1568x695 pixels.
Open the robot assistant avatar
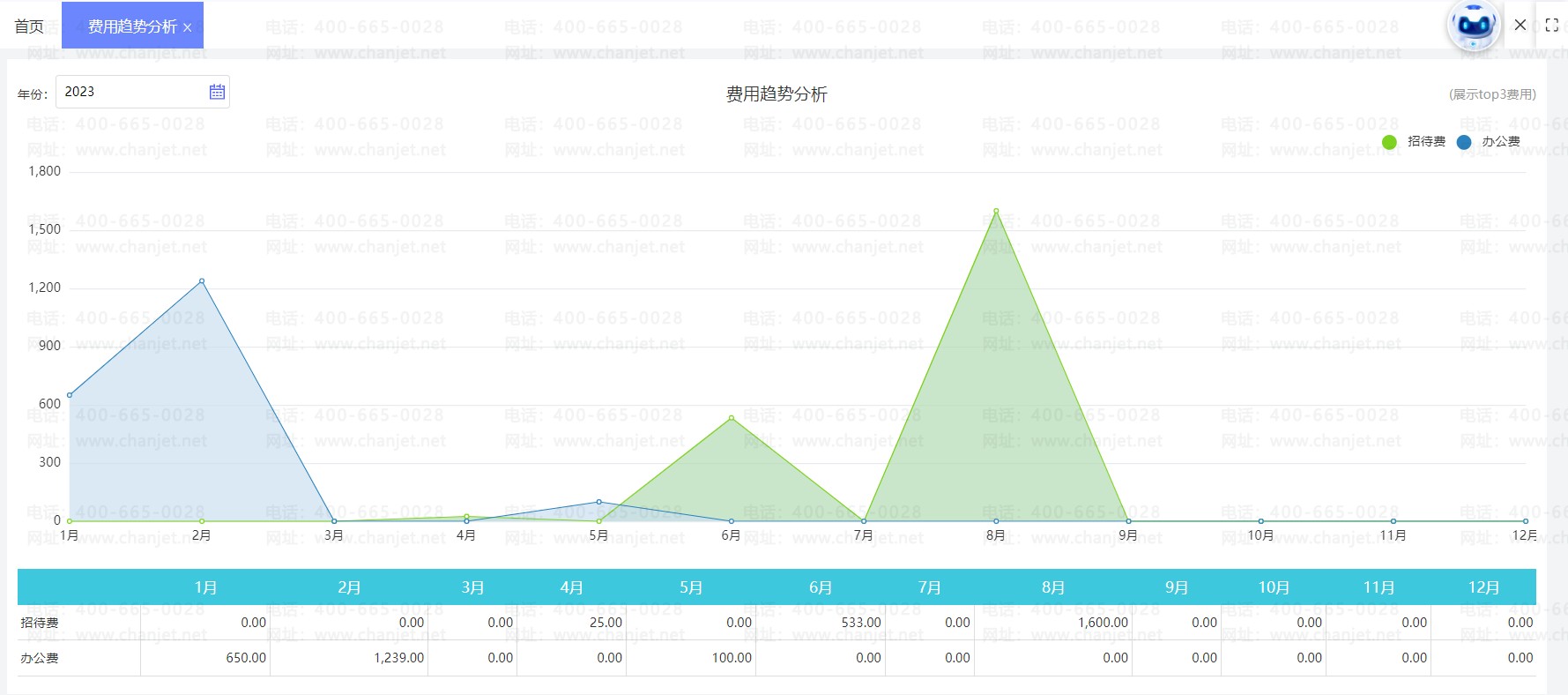tap(1474, 26)
